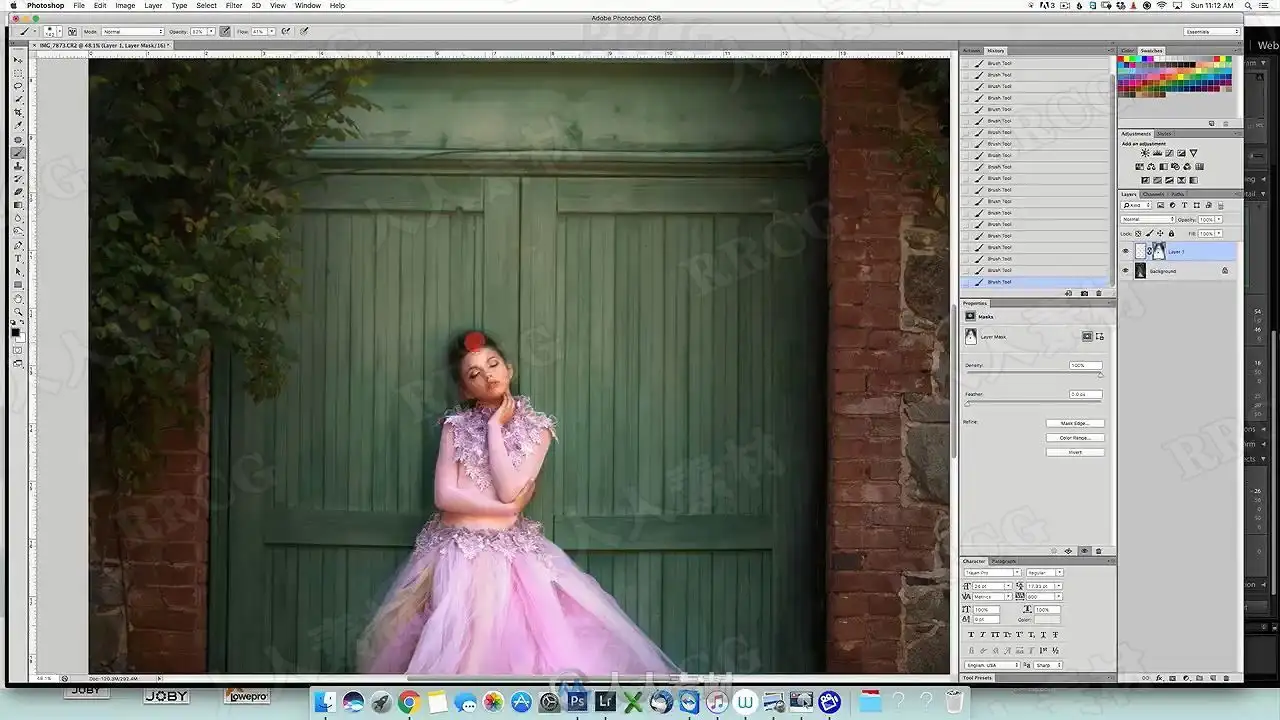1280x720 pixels.
Task: Select the Eraser tool
Action: 18,192
